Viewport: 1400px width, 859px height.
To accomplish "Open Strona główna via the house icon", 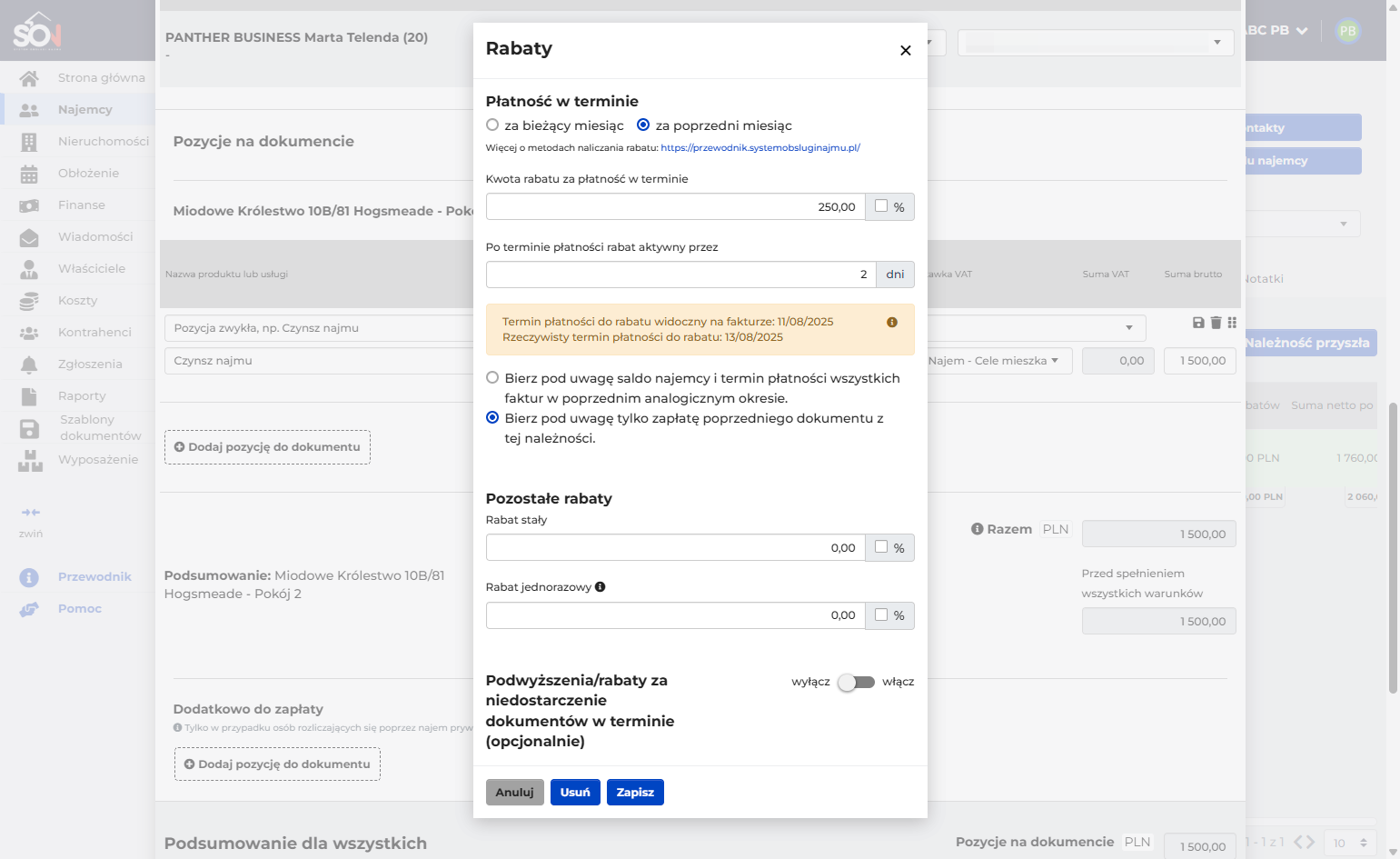I will (29, 78).
